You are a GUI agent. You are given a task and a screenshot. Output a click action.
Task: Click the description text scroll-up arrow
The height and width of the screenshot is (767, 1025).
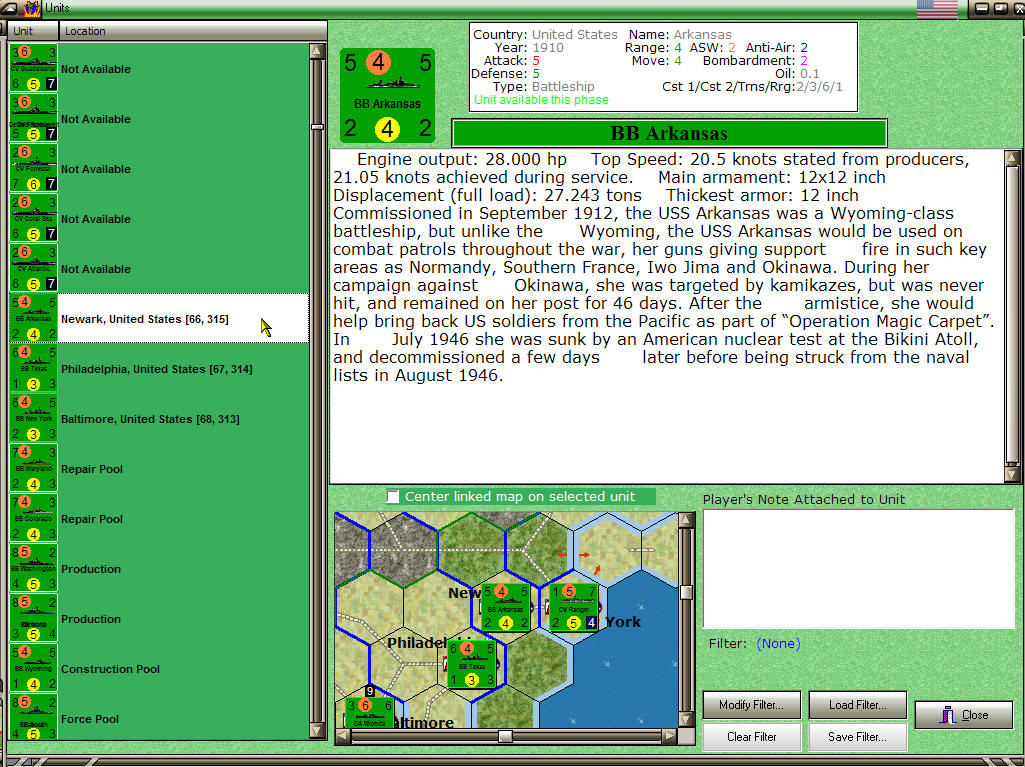click(1012, 158)
